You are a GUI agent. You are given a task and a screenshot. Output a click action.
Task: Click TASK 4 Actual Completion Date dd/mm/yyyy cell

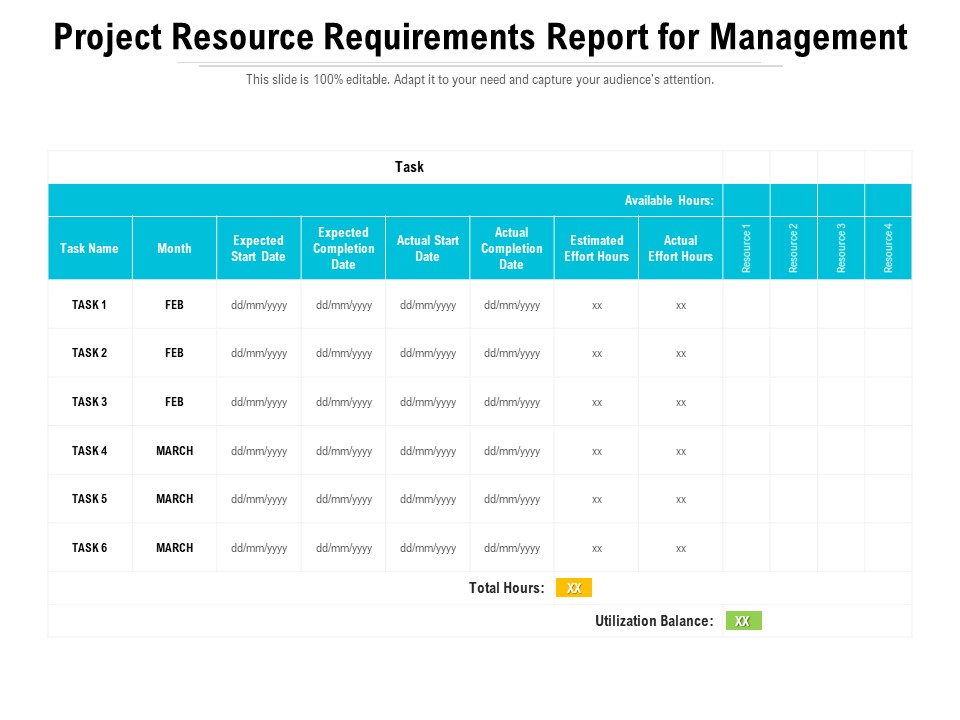coord(512,451)
